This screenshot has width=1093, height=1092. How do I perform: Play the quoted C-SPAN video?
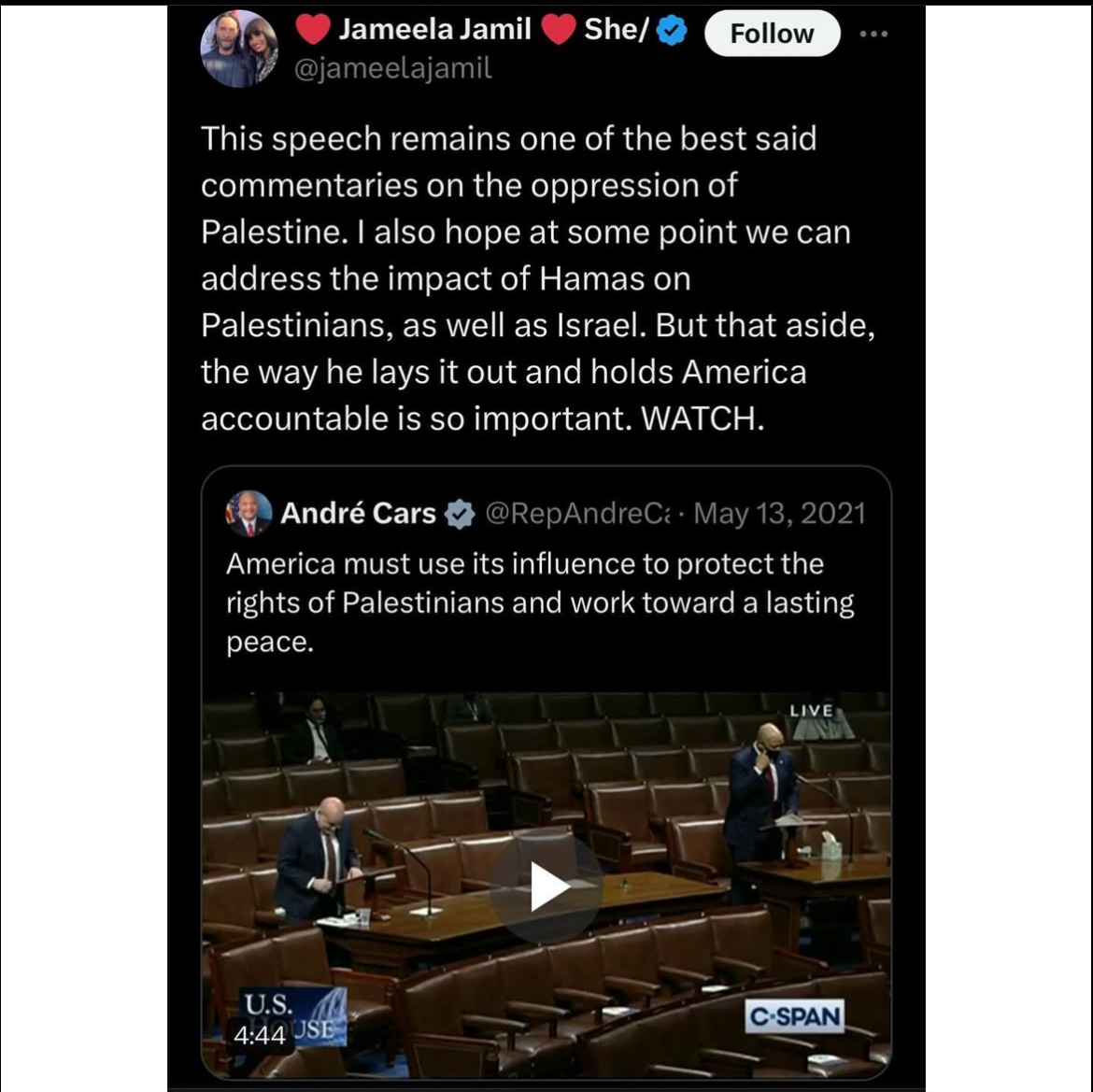546,886
